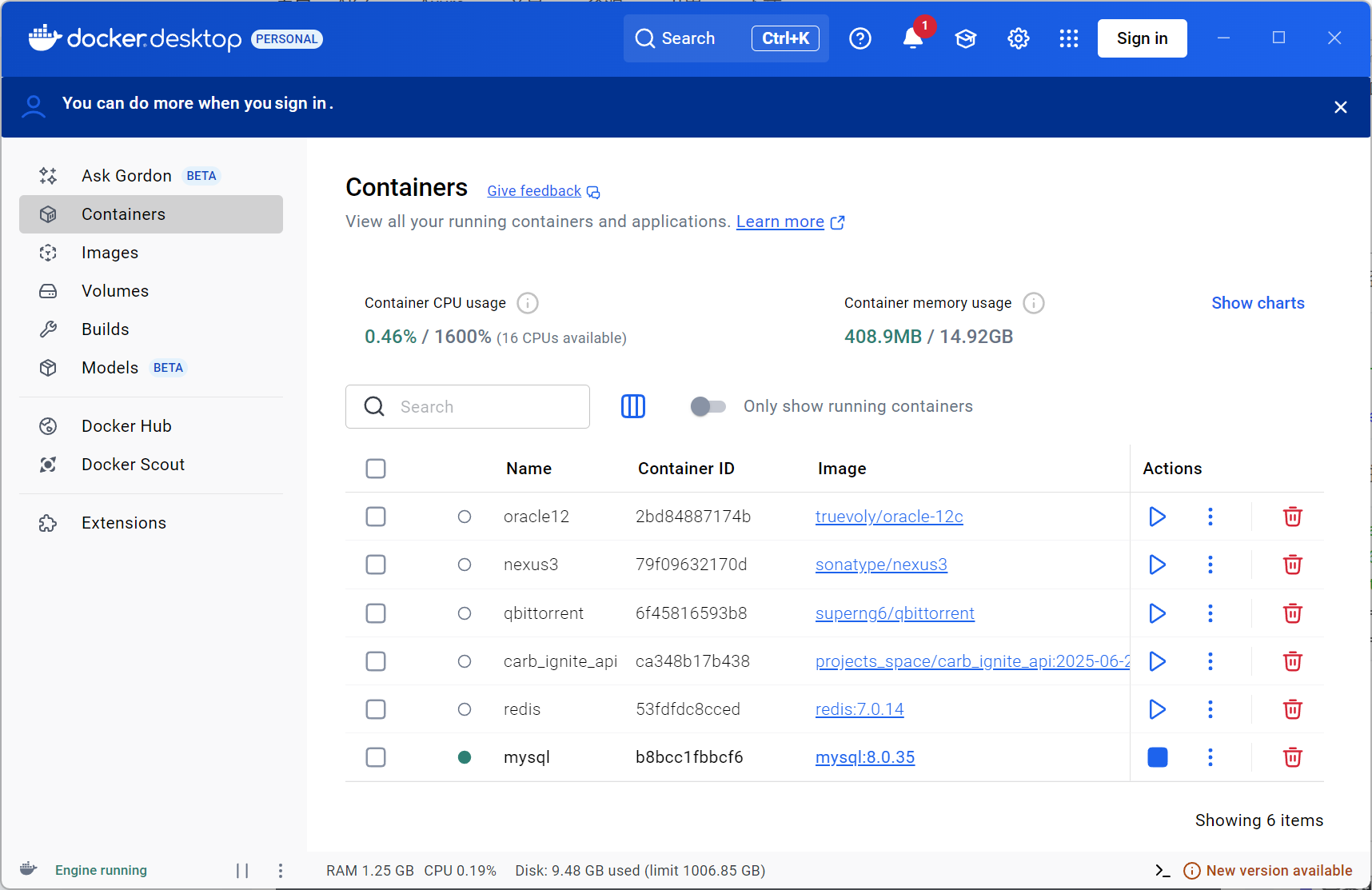Image resolution: width=1372 pixels, height=890 pixels.
Task: Open the Settings gear icon
Action: click(x=1018, y=38)
